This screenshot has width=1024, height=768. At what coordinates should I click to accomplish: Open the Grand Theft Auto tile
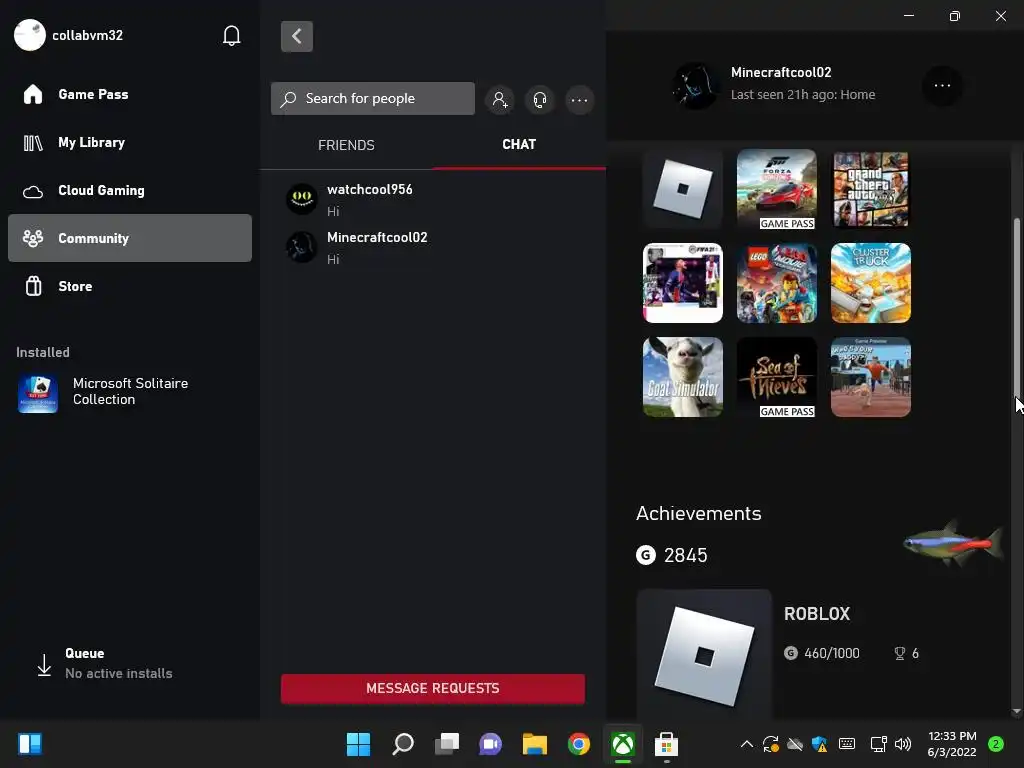(x=871, y=189)
